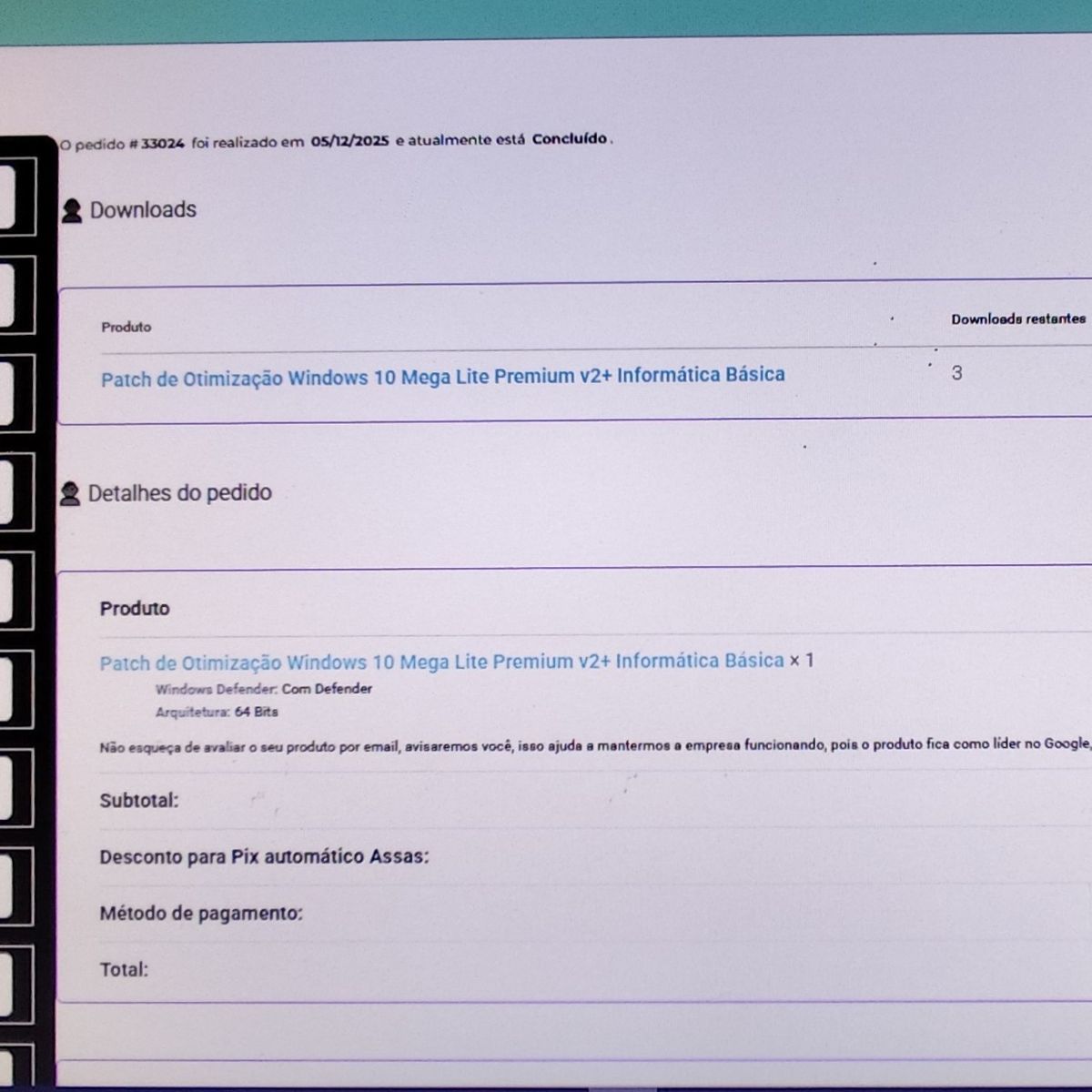Click the person icon beside Detalhes do pedido

[69, 494]
